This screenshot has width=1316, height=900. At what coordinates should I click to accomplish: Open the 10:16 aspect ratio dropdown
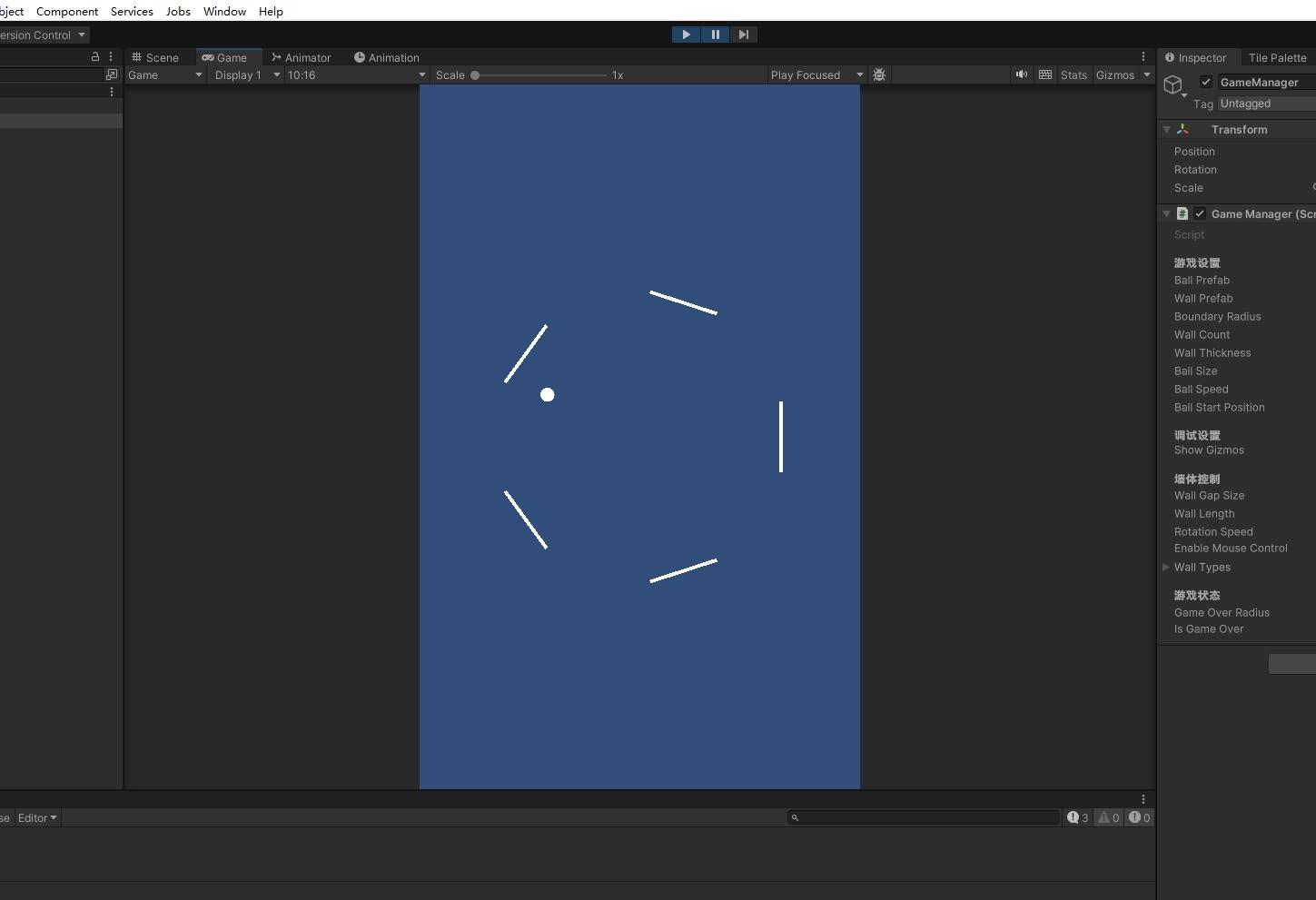point(356,75)
